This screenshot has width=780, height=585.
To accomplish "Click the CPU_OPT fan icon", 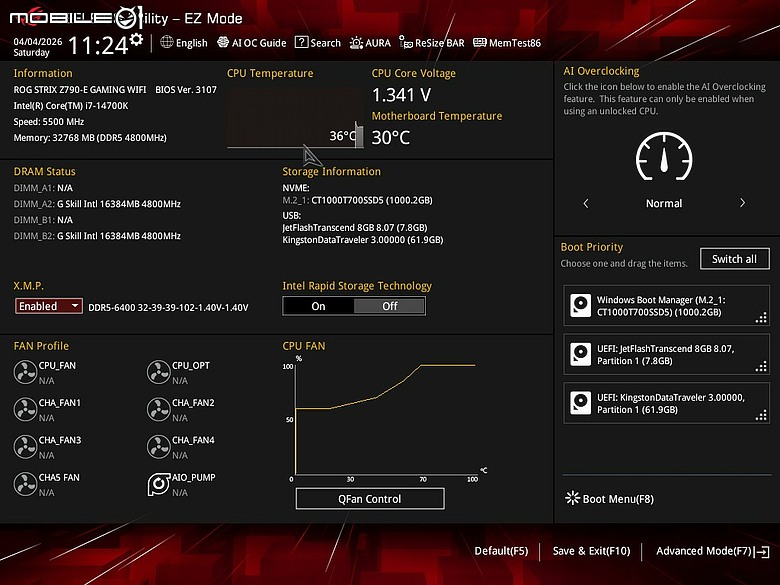I will point(158,372).
